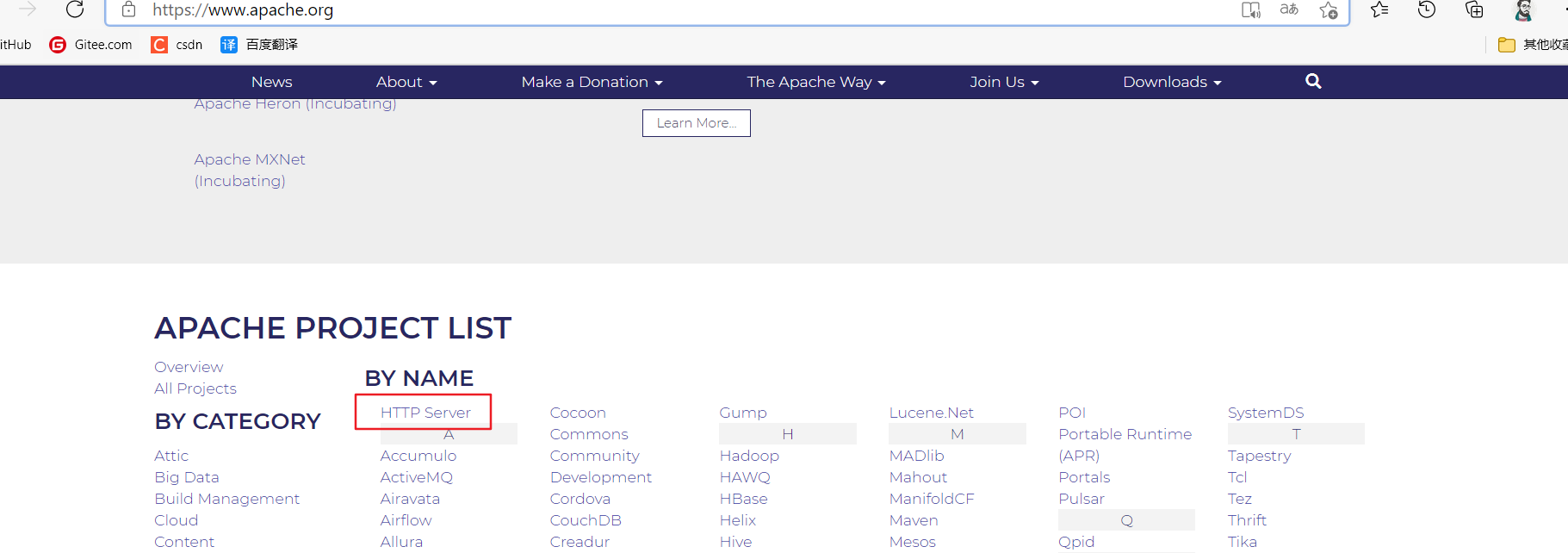Open the Gump project link
The image size is (1568, 553).
[x=743, y=413]
